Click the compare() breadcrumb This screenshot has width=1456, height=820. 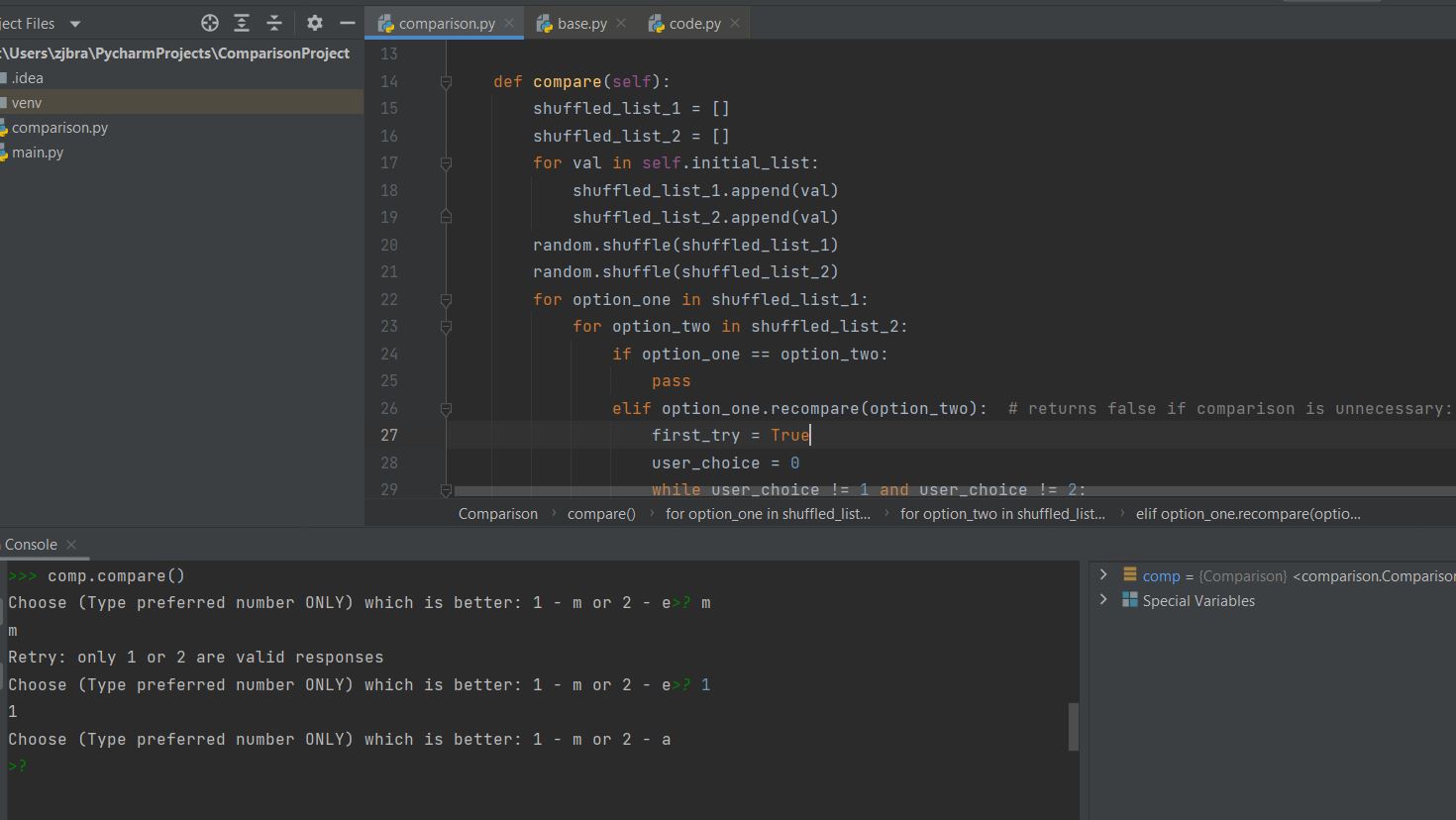601,514
